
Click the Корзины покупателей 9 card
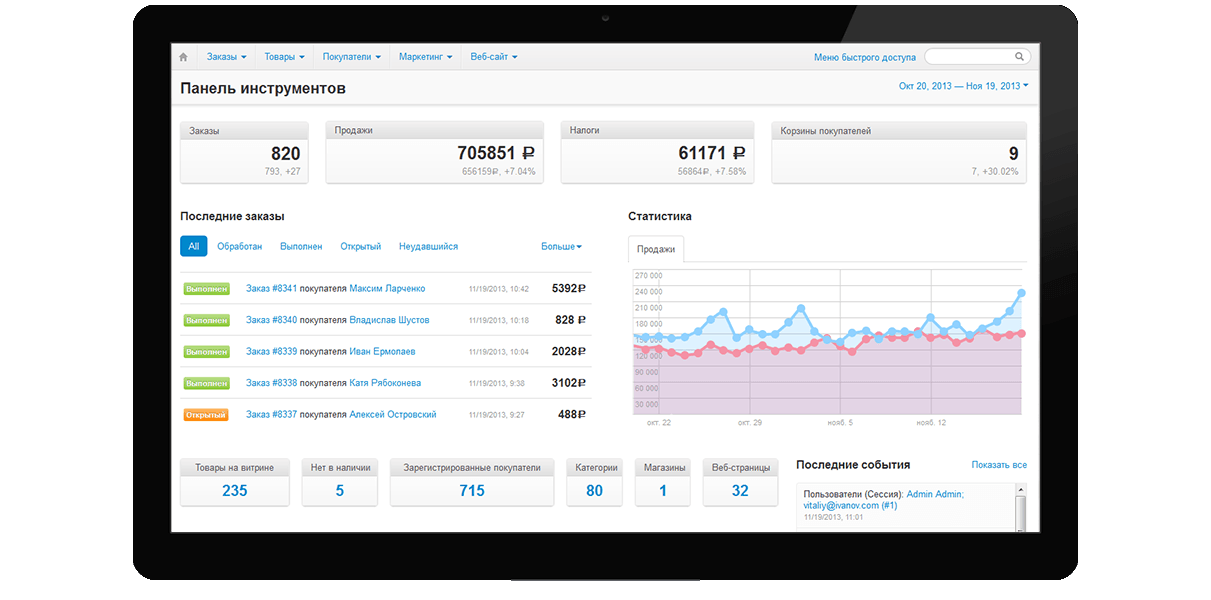tap(899, 152)
